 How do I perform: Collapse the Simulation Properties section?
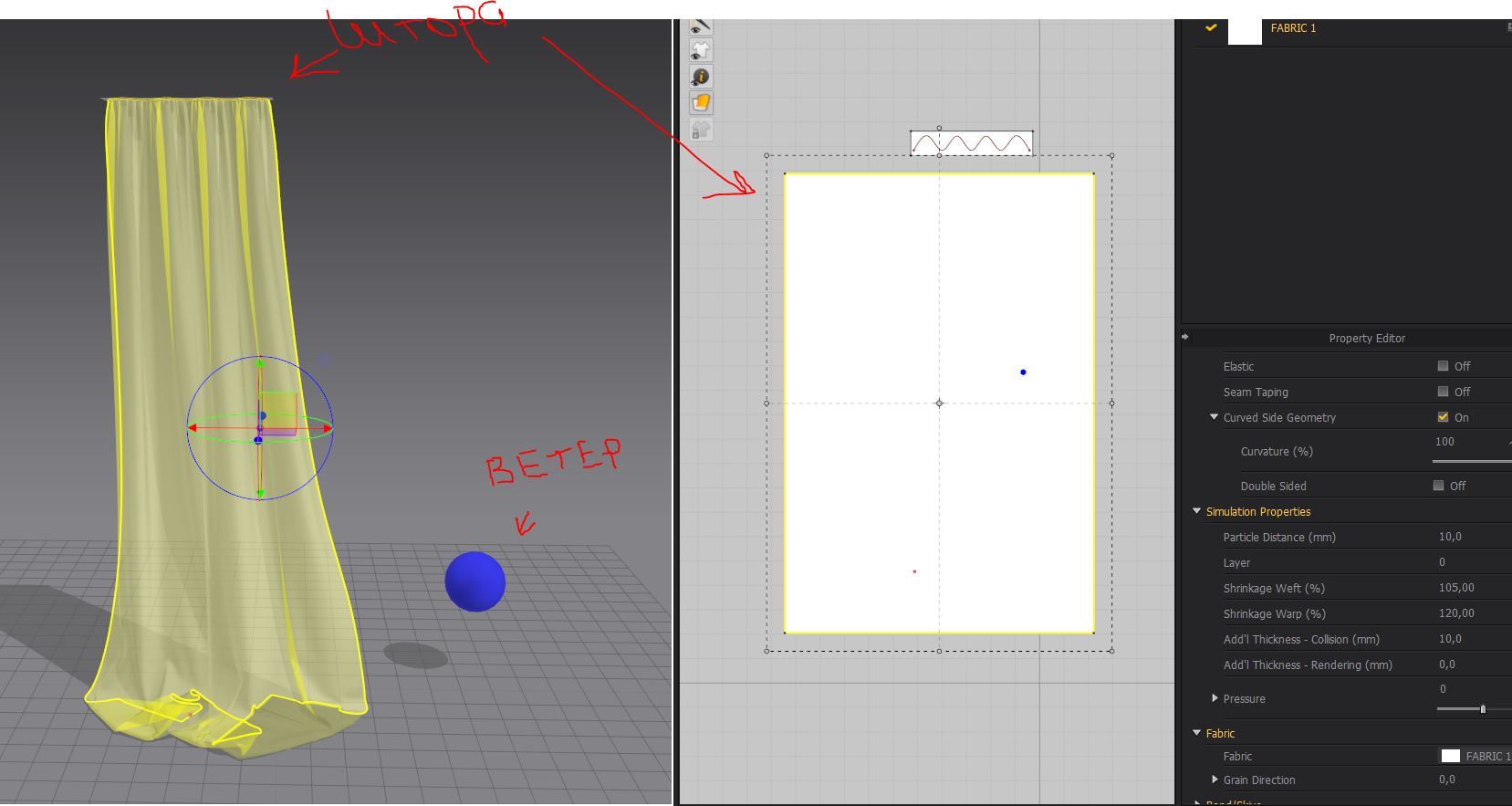(1196, 511)
